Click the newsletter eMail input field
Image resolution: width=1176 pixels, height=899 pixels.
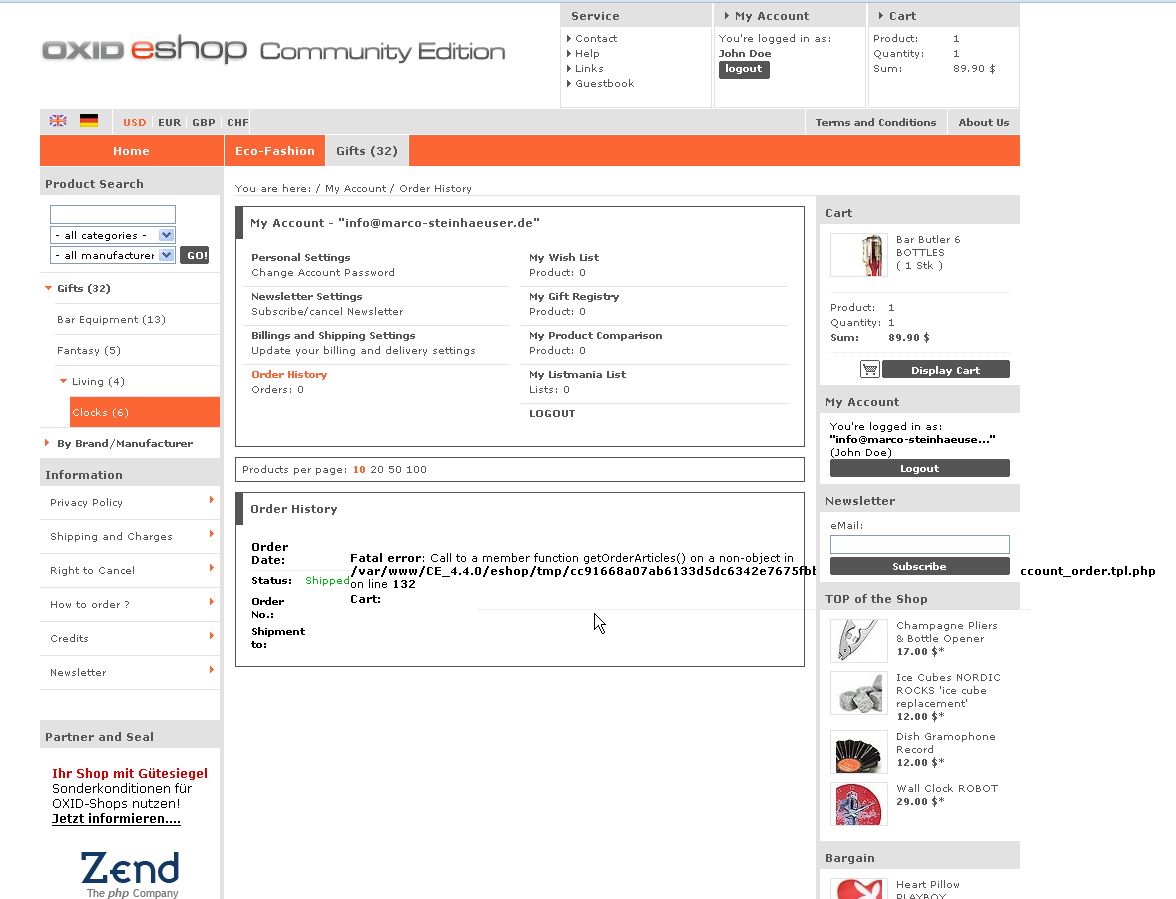pyautogui.click(x=919, y=544)
